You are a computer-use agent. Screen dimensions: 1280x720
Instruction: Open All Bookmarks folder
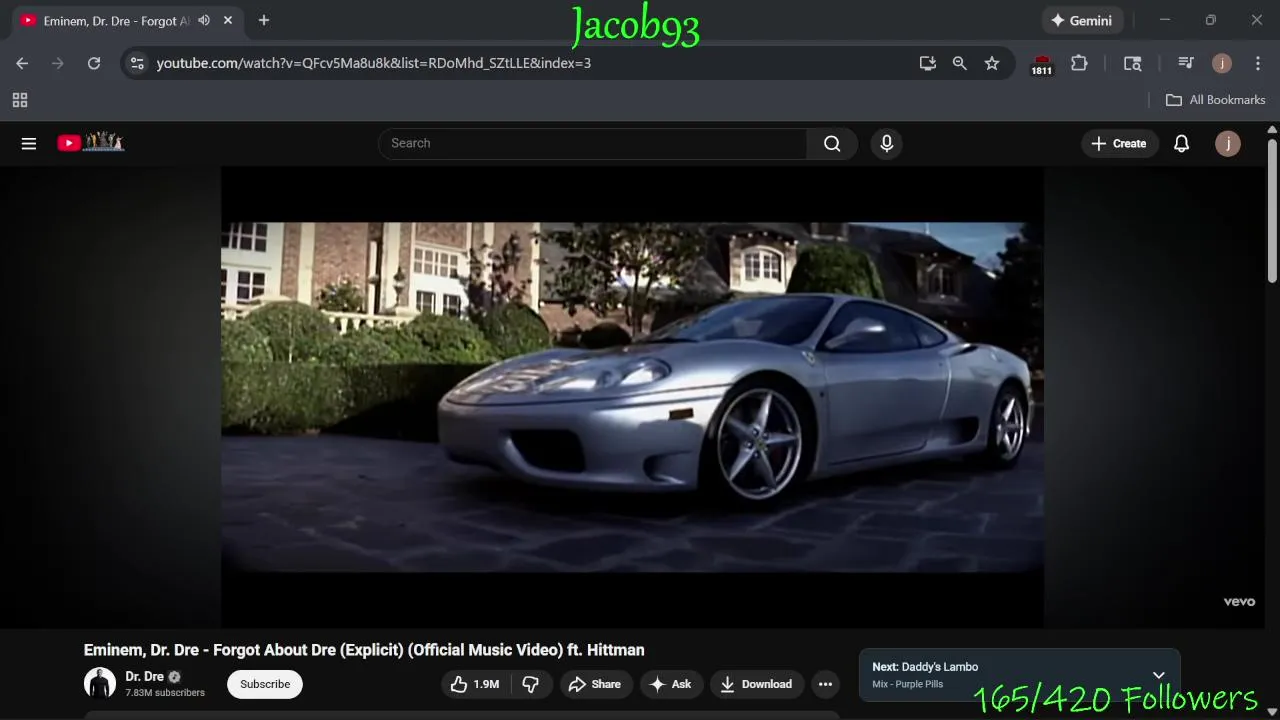click(x=1216, y=100)
